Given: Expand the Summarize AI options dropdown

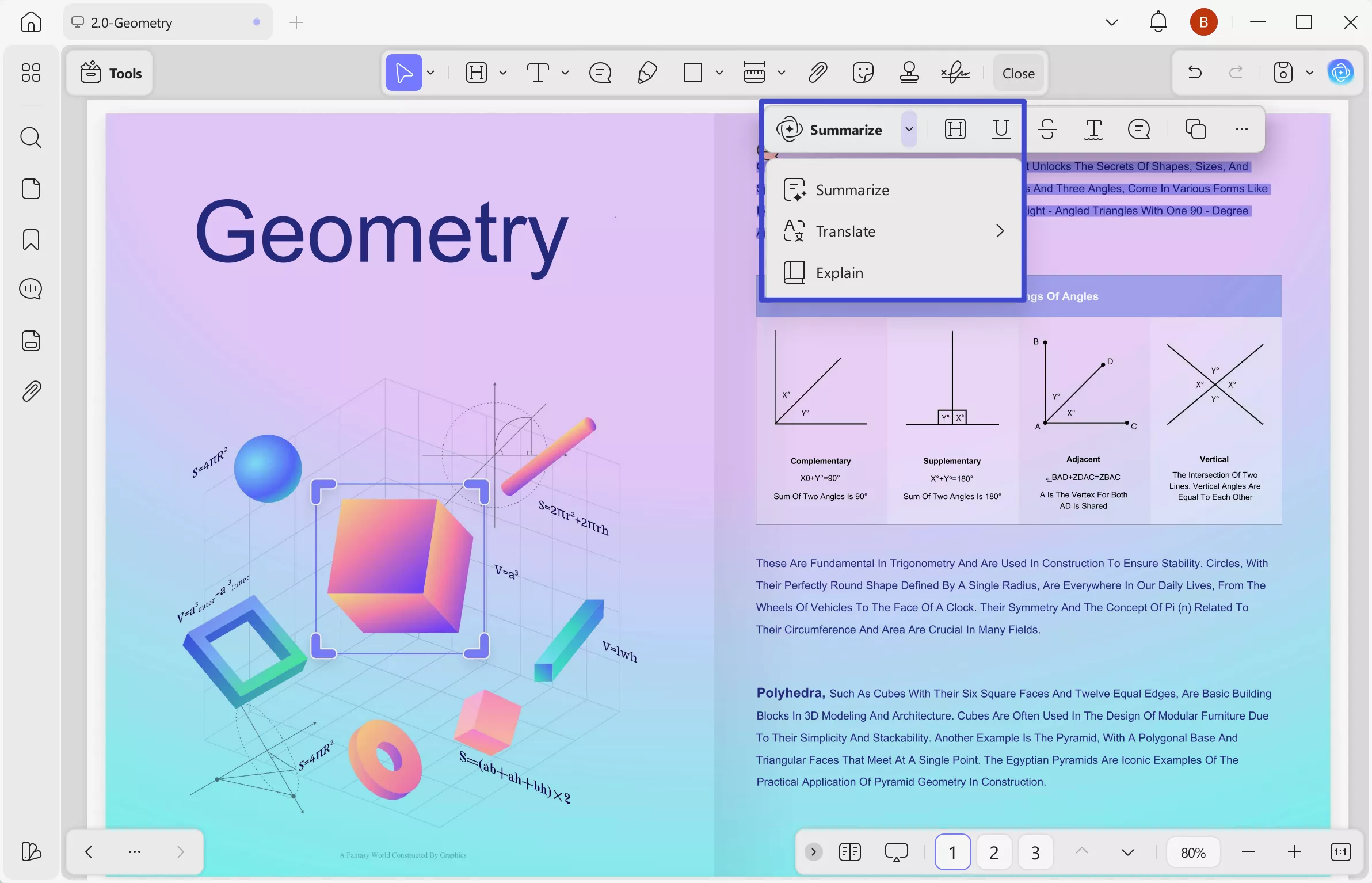Looking at the screenshot, I should click(909, 129).
